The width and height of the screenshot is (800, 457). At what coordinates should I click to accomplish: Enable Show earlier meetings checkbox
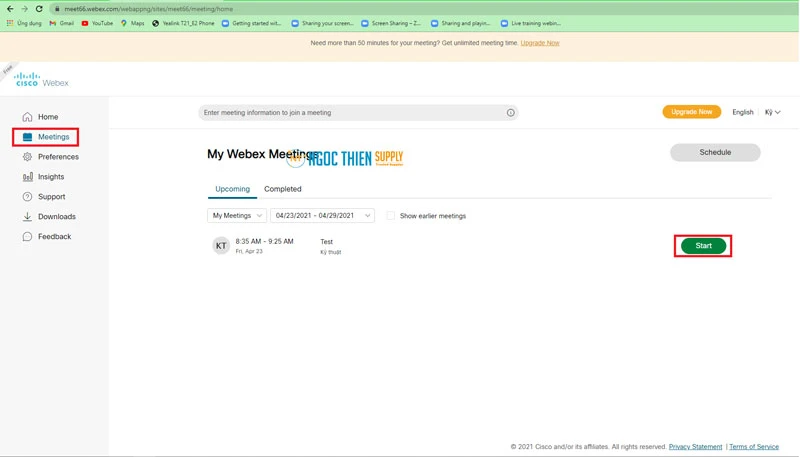(390, 216)
